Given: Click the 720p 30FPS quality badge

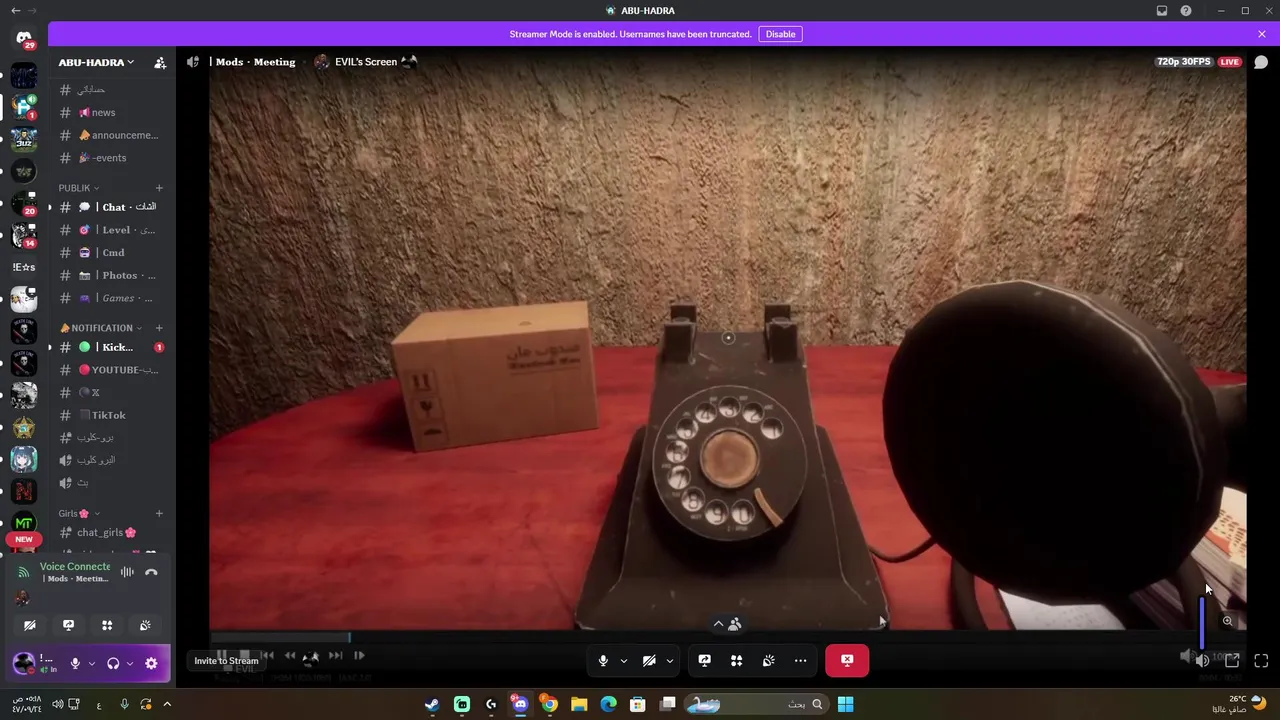Looking at the screenshot, I should 1184,62.
